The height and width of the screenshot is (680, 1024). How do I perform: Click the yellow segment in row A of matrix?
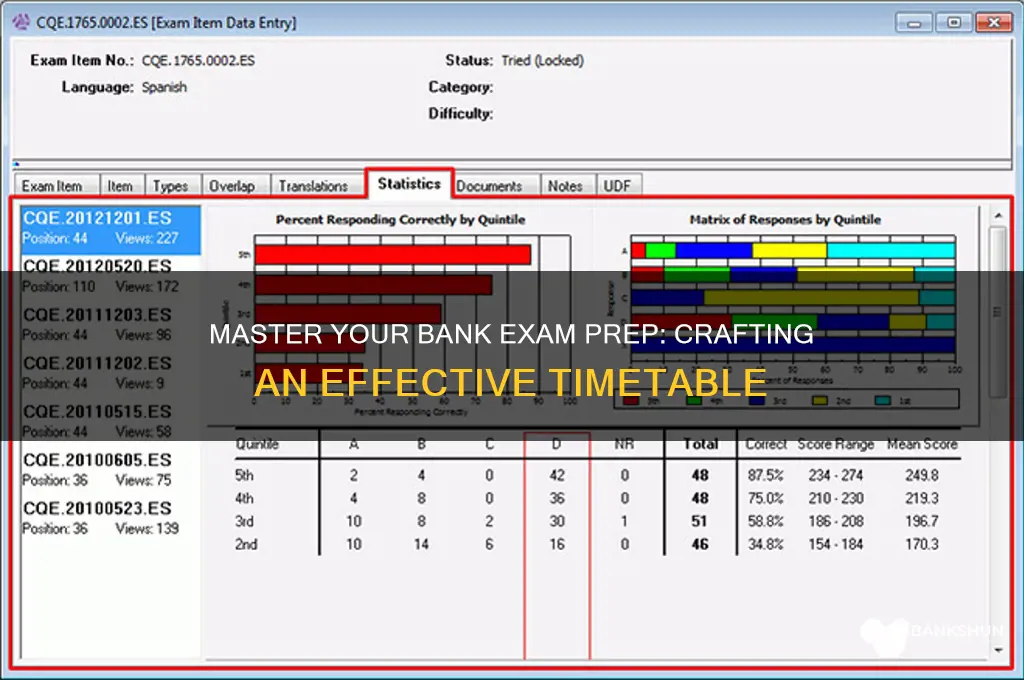click(x=790, y=250)
